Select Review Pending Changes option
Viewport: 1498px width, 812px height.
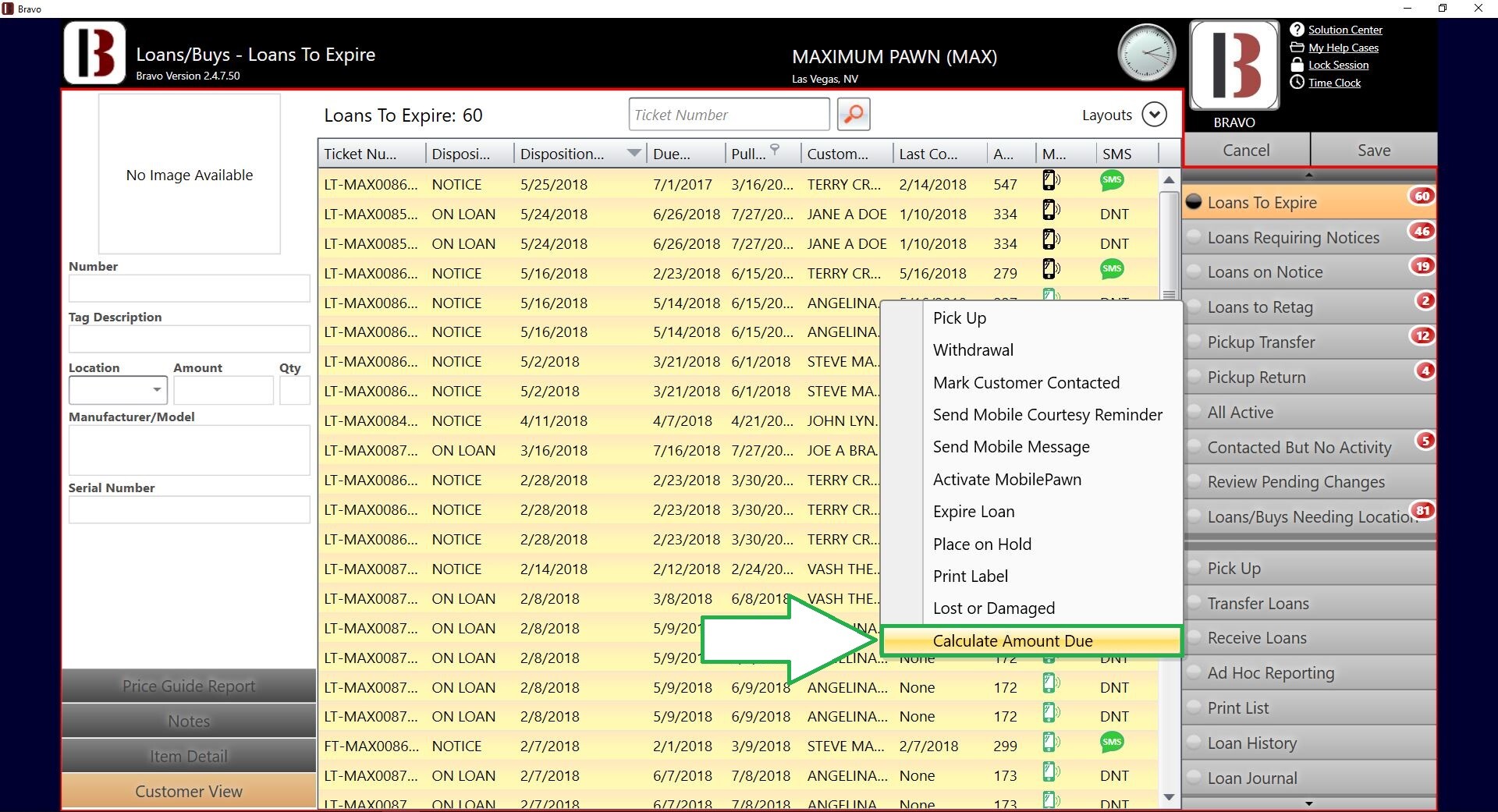(x=1309, y=481)
